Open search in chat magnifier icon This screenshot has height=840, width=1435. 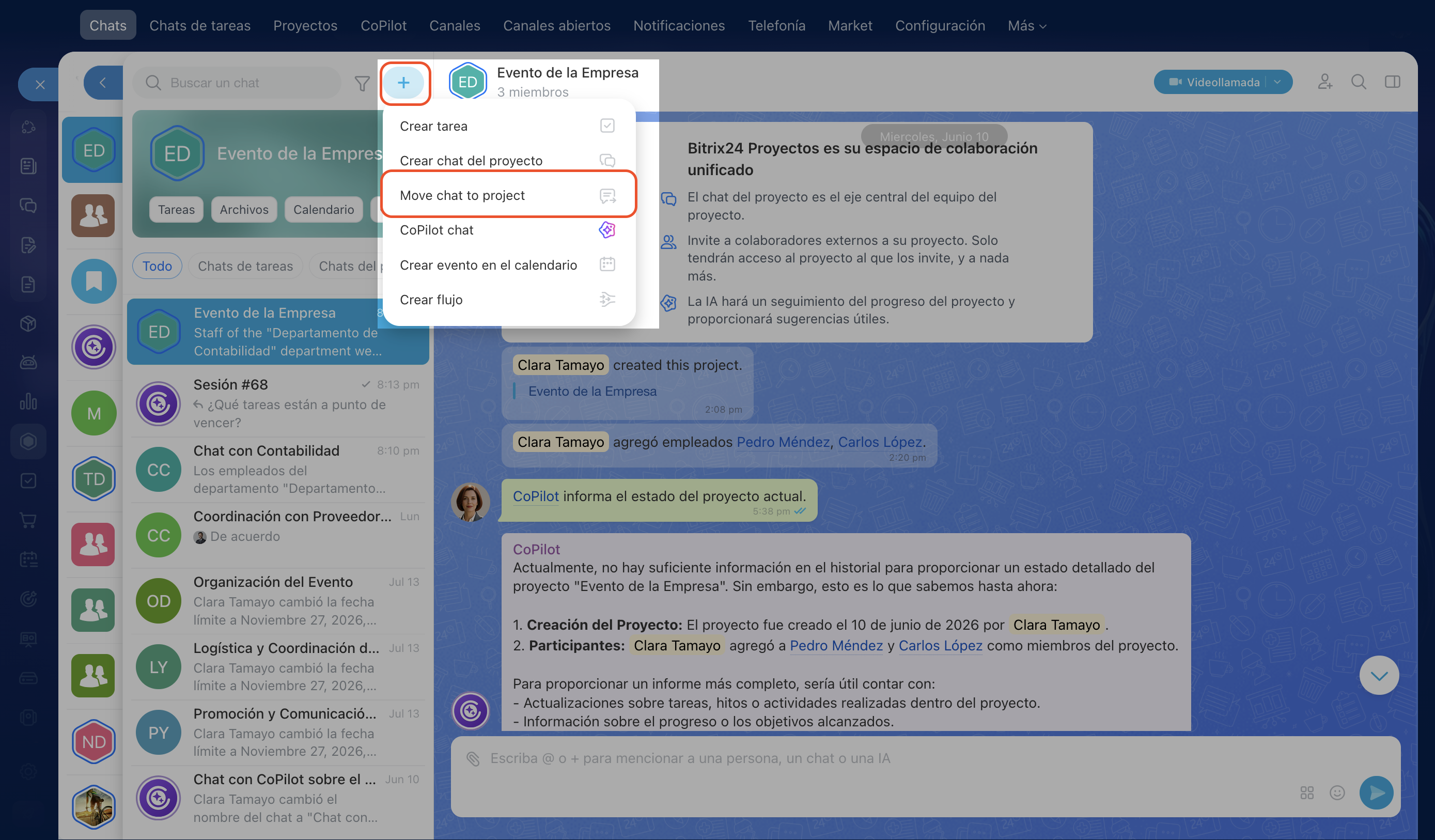pyautogui.click(x=1359, y=82)
